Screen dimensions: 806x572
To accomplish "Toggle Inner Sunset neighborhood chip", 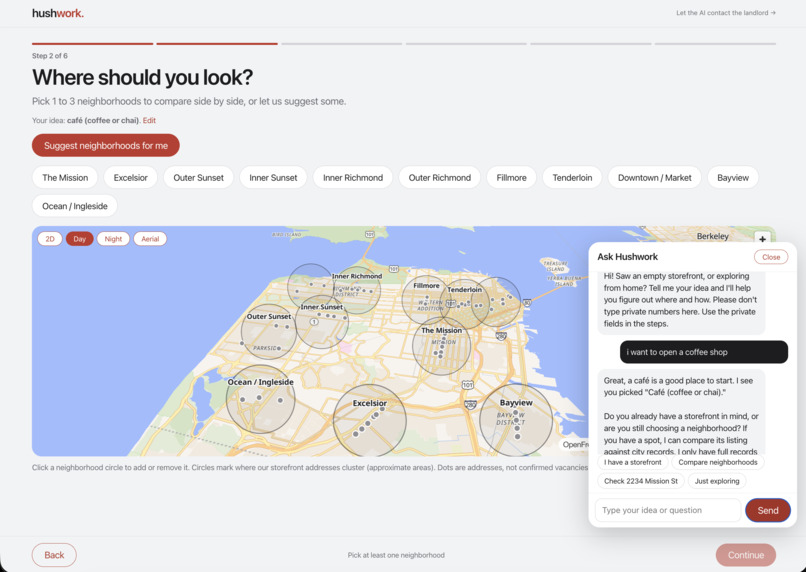I will pyautogui.click(x=273, y=178).
